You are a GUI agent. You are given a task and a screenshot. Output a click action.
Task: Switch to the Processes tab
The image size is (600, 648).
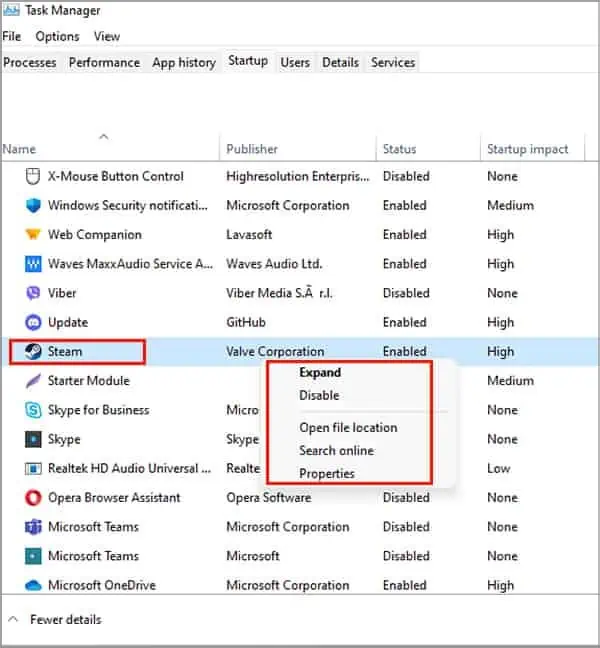30,62
